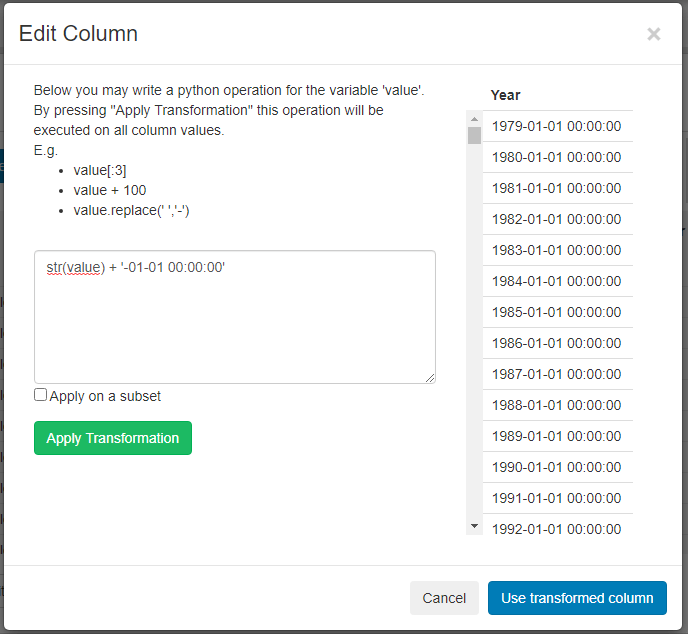Viewport: 688px width, 634px height.
Task: Select the 1987-01-01 00:00:00 row
Action: tap(556, 374)
